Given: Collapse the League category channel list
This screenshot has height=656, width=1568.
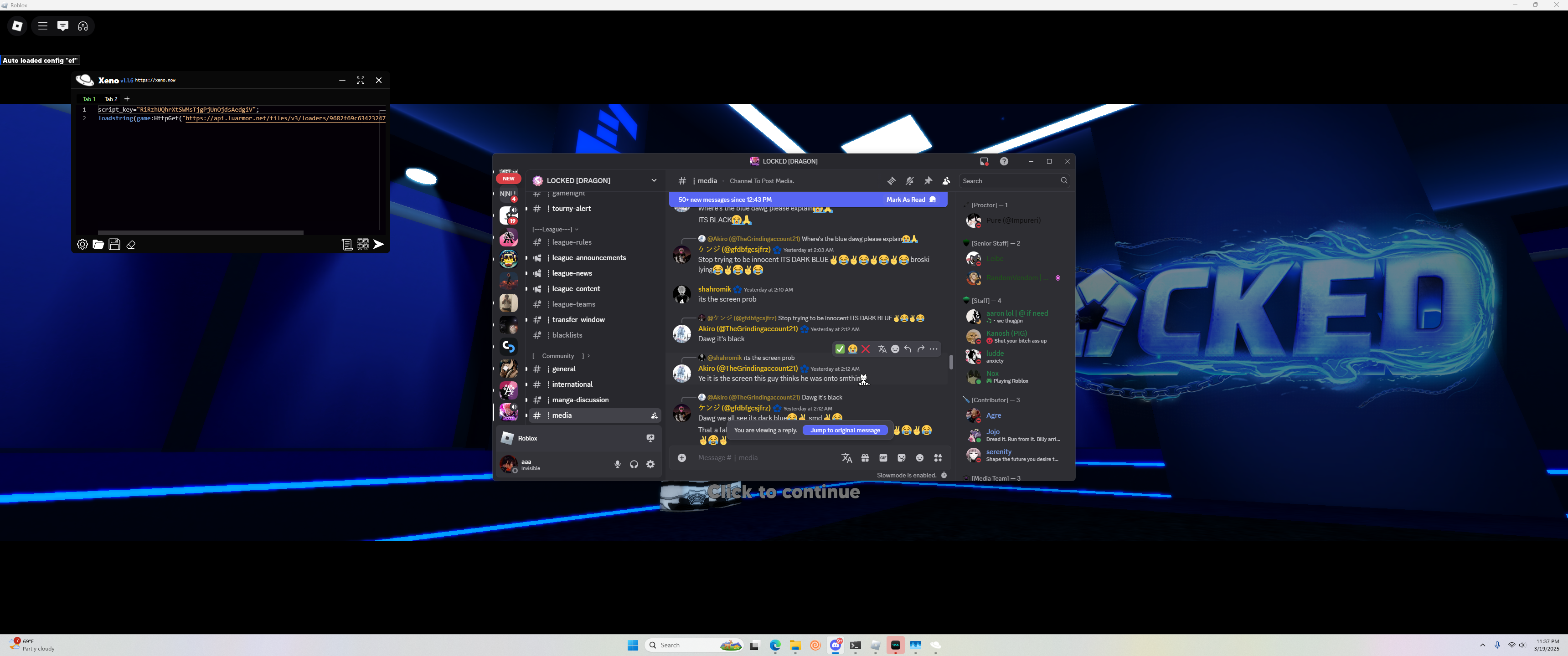Looking at the screenshot, I should point(554,230).
